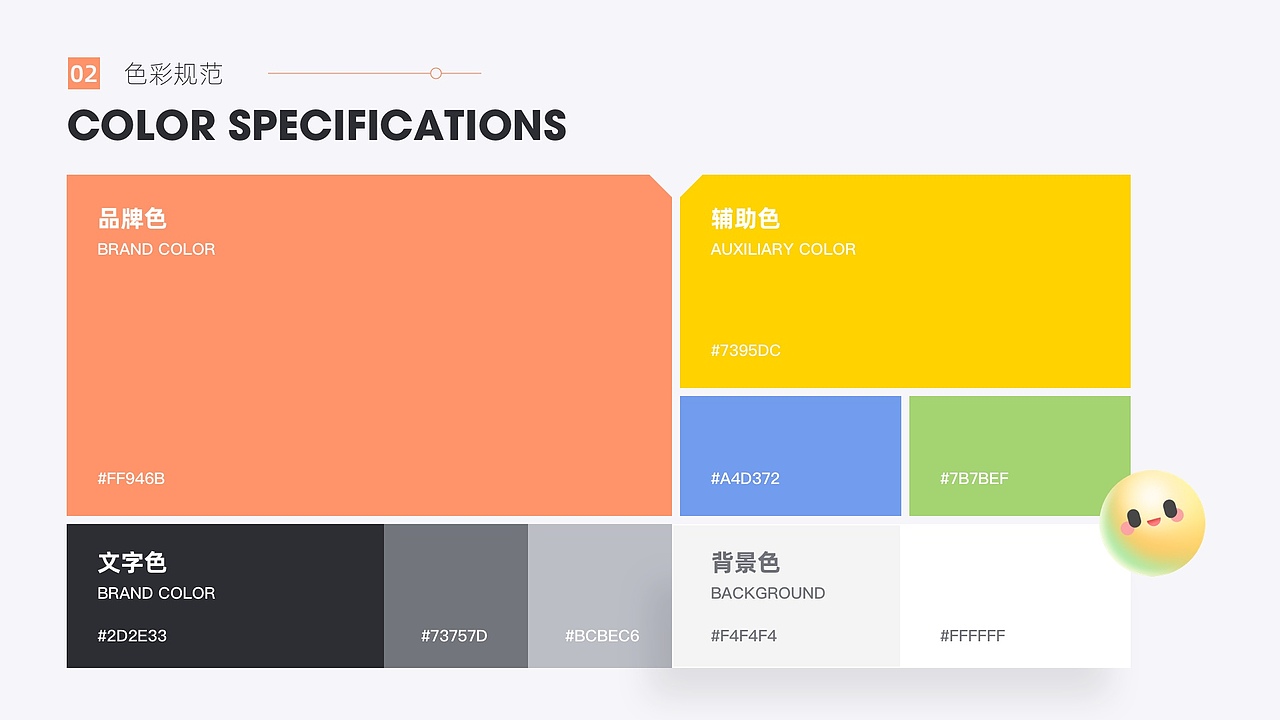Click the 'COLOR SPECIFICATIONS' title
The width and height of the screenshot is (1280, 720).
click(316, 126)
